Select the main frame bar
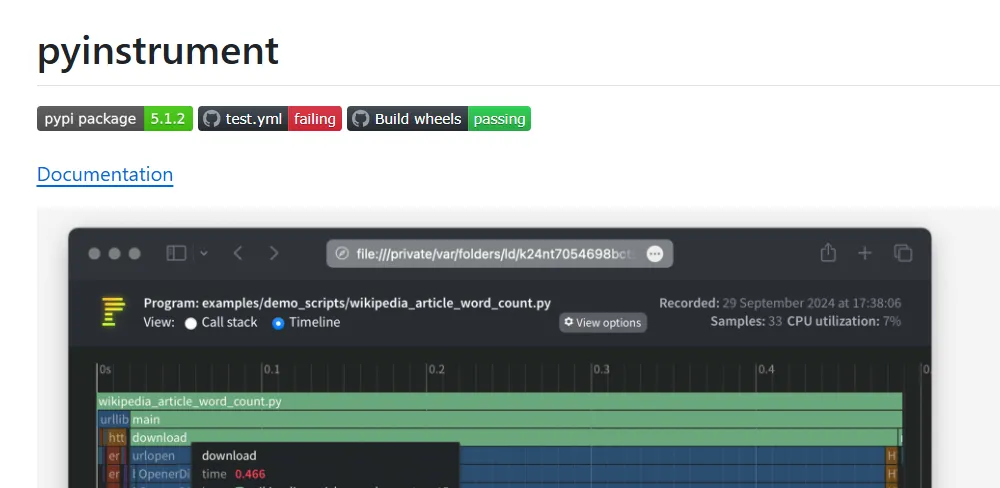Screen dimensions: 1000x488 coord(517,419)
